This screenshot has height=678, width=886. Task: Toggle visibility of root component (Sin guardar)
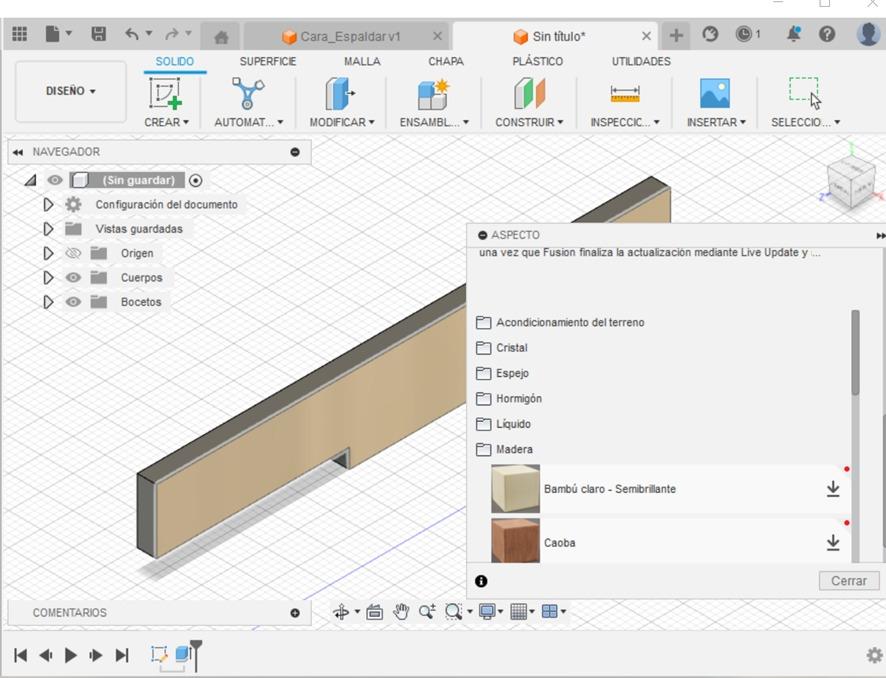pos(55,180)
